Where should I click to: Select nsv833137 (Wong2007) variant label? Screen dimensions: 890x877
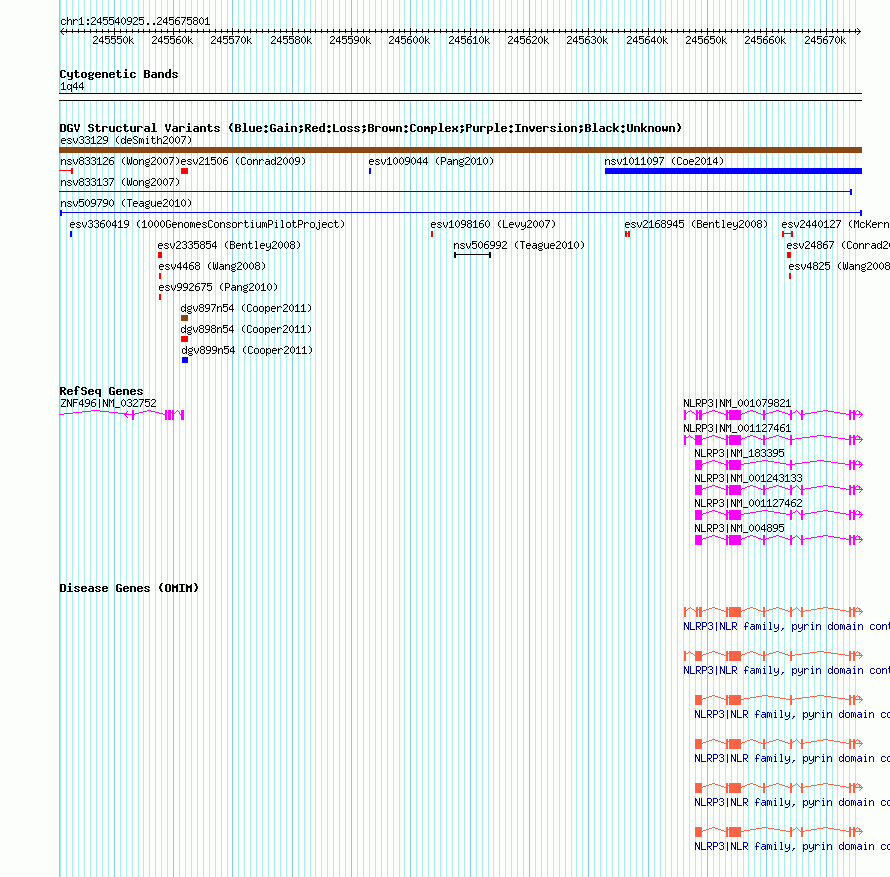120,182
